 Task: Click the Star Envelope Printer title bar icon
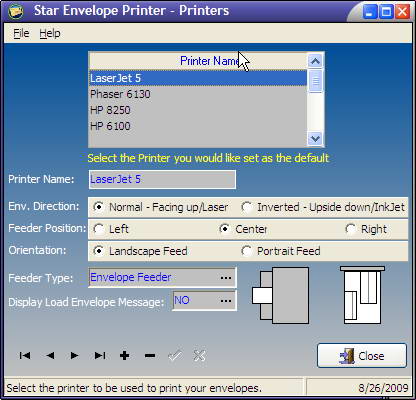[x=16, y=11]
